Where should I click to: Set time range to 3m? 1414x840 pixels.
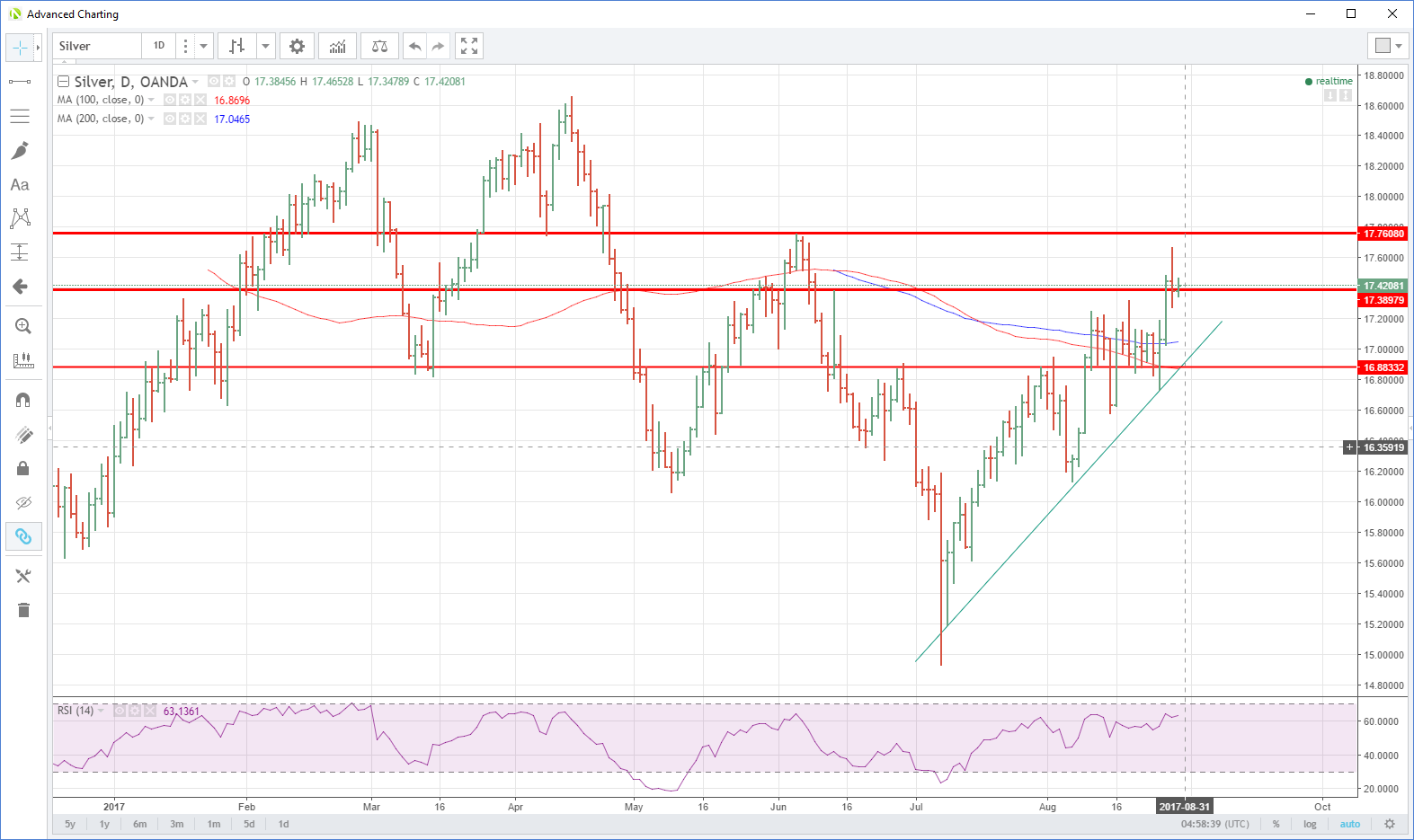point(177,824)
